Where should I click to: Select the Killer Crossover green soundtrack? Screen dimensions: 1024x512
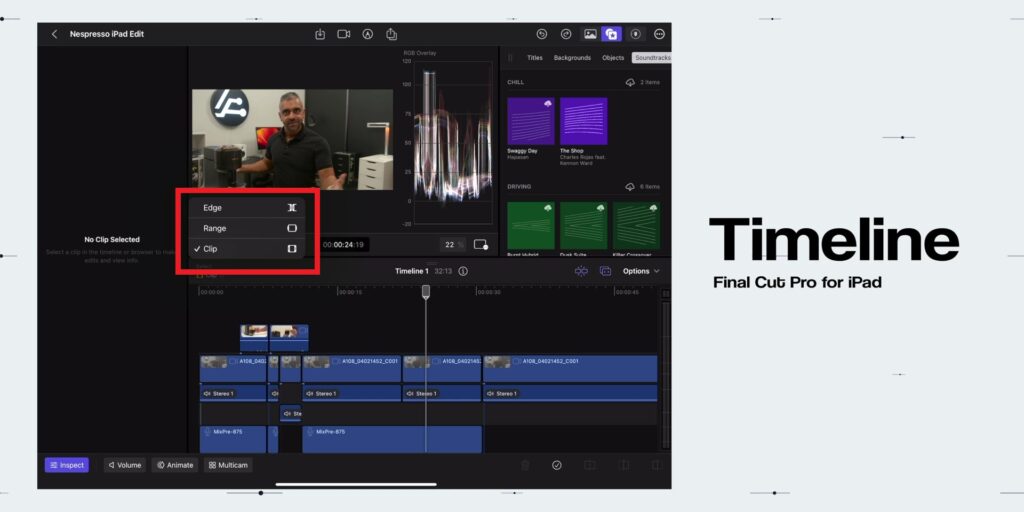[x=636, y=225]
